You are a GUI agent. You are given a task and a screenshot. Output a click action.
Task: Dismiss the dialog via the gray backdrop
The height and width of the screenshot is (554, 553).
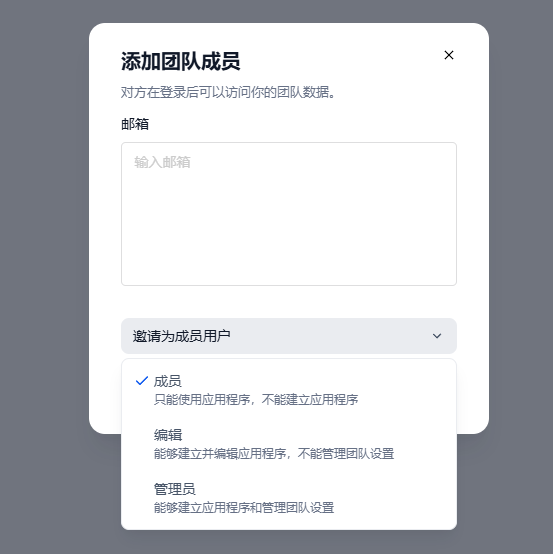click(x=42, y=276)
